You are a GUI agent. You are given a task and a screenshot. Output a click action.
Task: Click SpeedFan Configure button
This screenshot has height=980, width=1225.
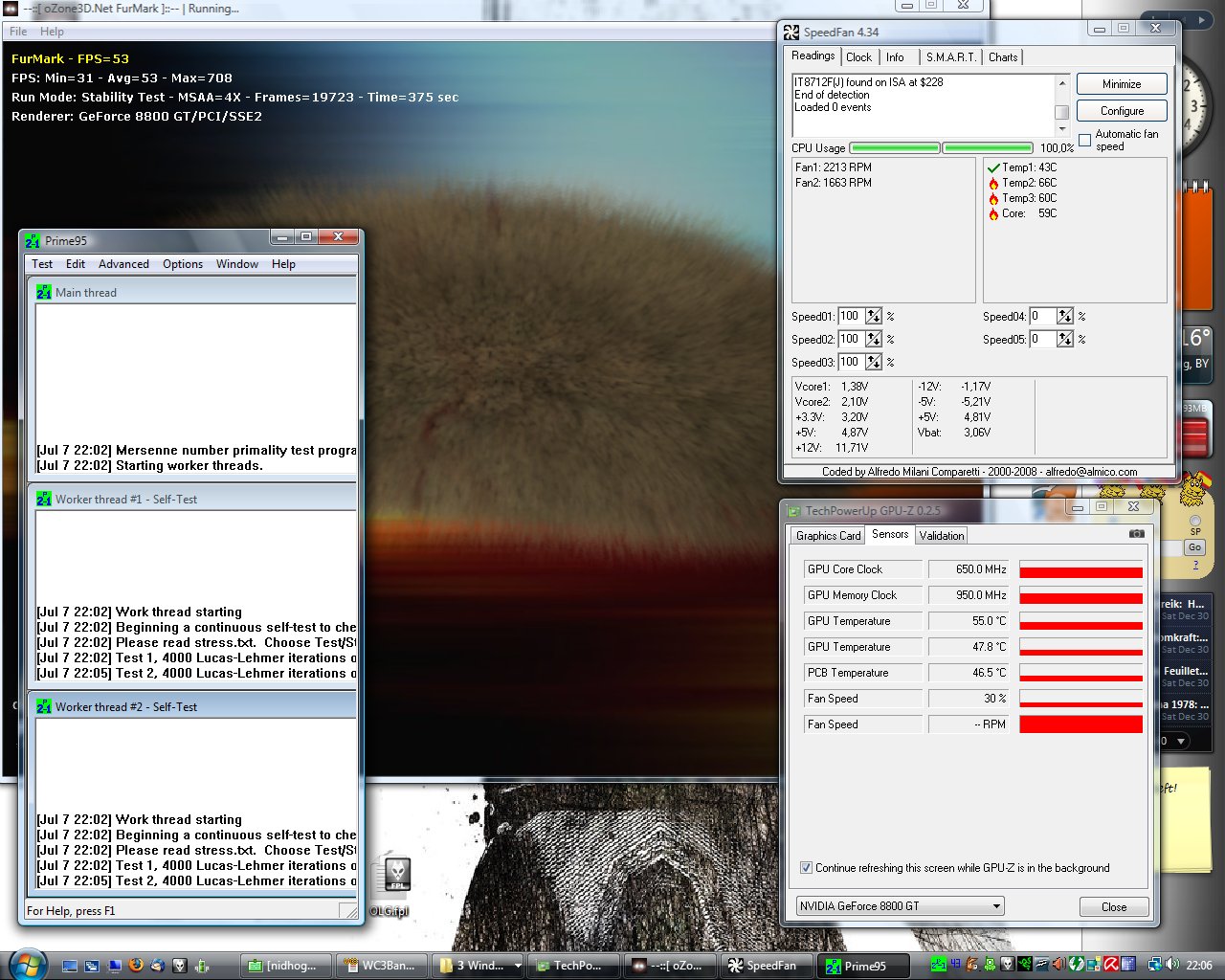(1122, 111)
